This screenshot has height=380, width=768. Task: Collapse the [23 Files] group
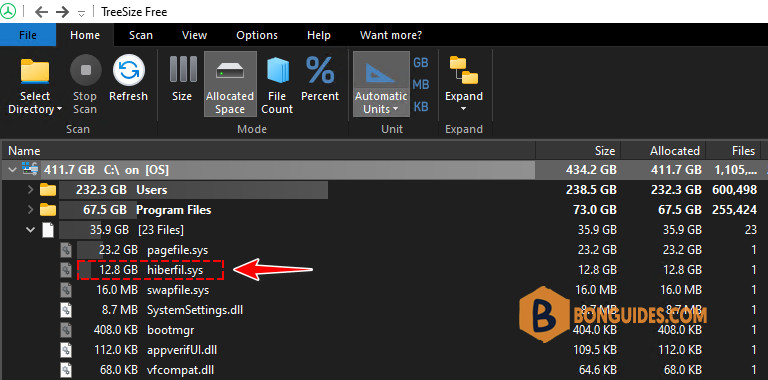(30, 230)
